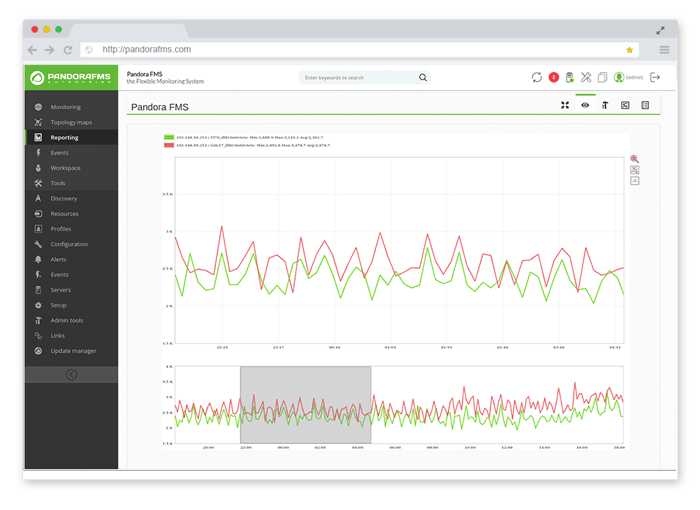Click the search magnifier icon
This screenshot has width=700, height=510.
[x=423, y=78]
